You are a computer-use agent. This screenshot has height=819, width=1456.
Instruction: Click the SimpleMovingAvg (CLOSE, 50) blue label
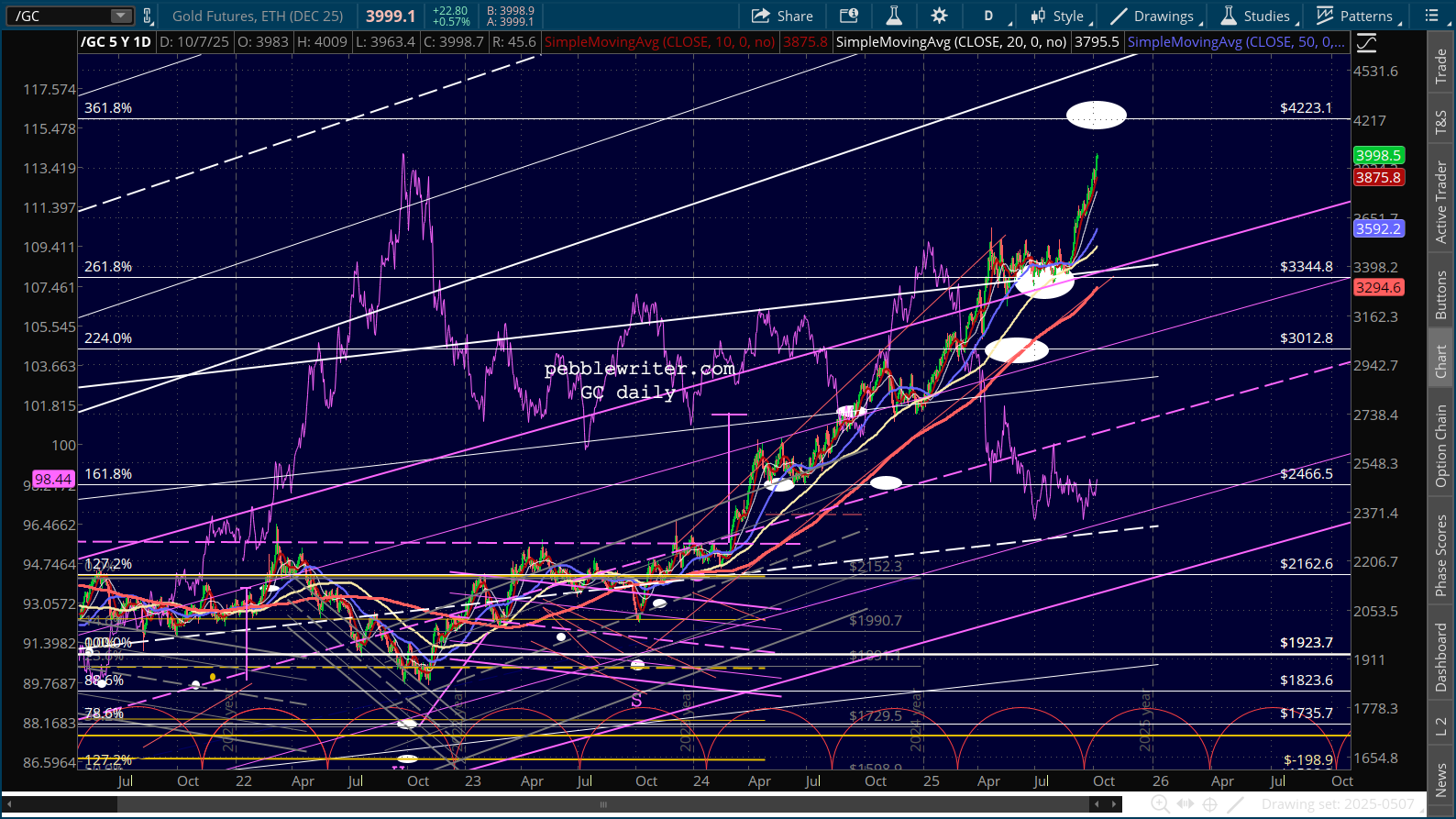(1237, 42)
